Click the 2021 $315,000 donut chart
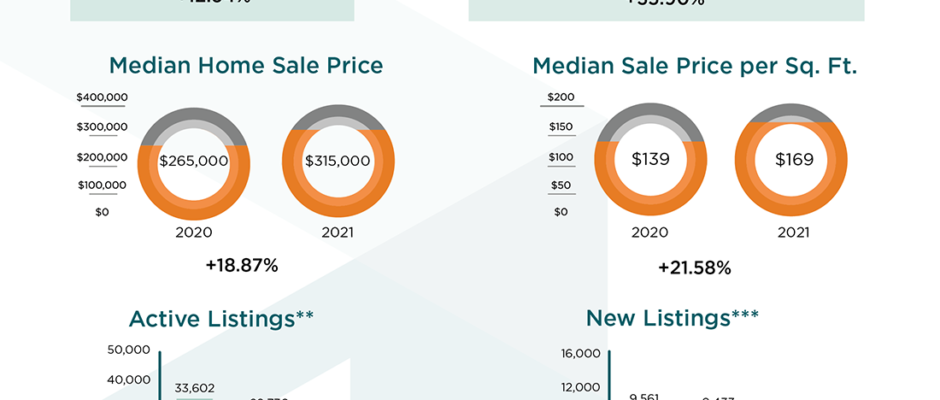This screenshot has width=940, height=400. (x=338, y=164)
